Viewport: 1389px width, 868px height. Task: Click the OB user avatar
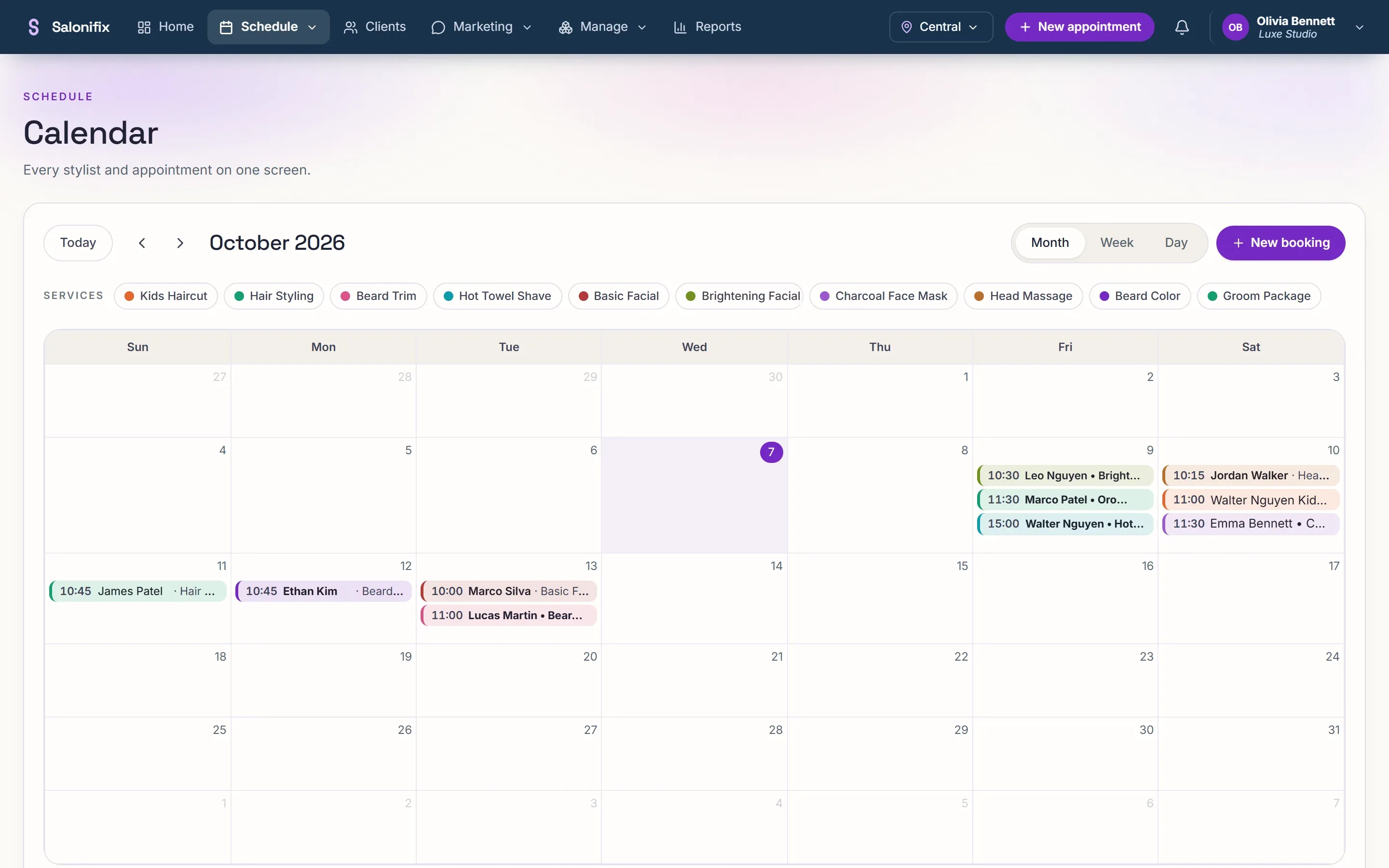click(x=1235, y=27)
